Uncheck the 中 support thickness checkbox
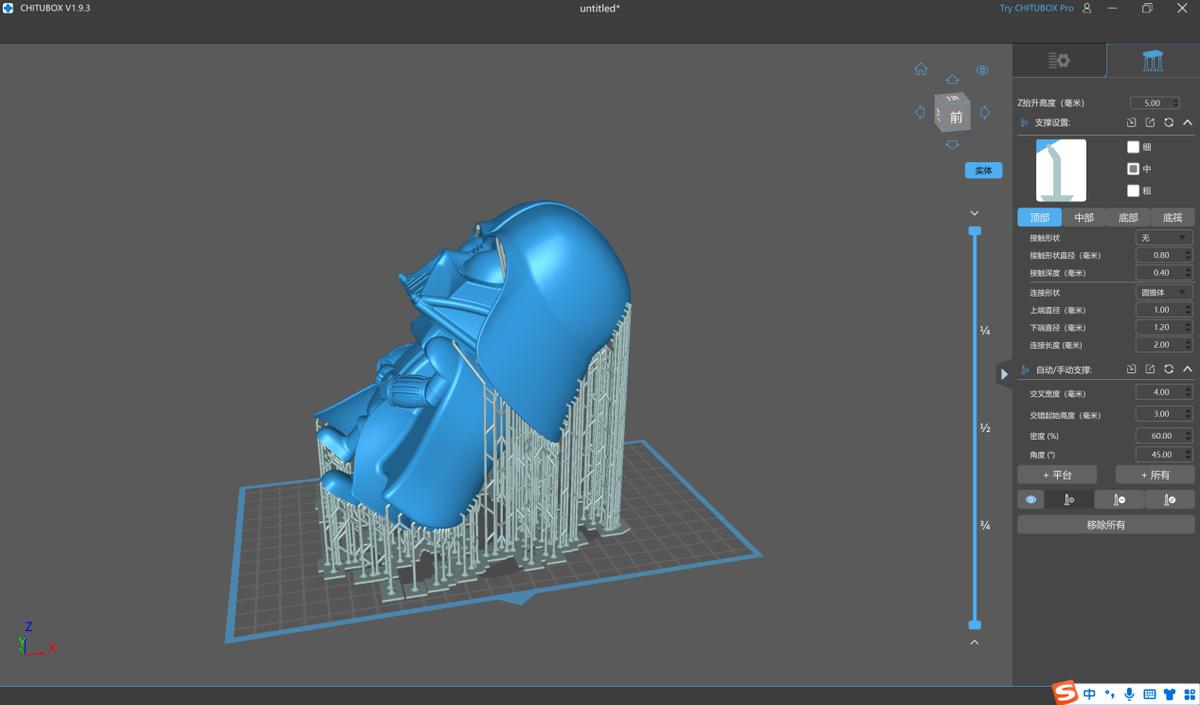The width and height of the screenshot is (1200, 705). pyautogui.click(x=1134, y=168)
